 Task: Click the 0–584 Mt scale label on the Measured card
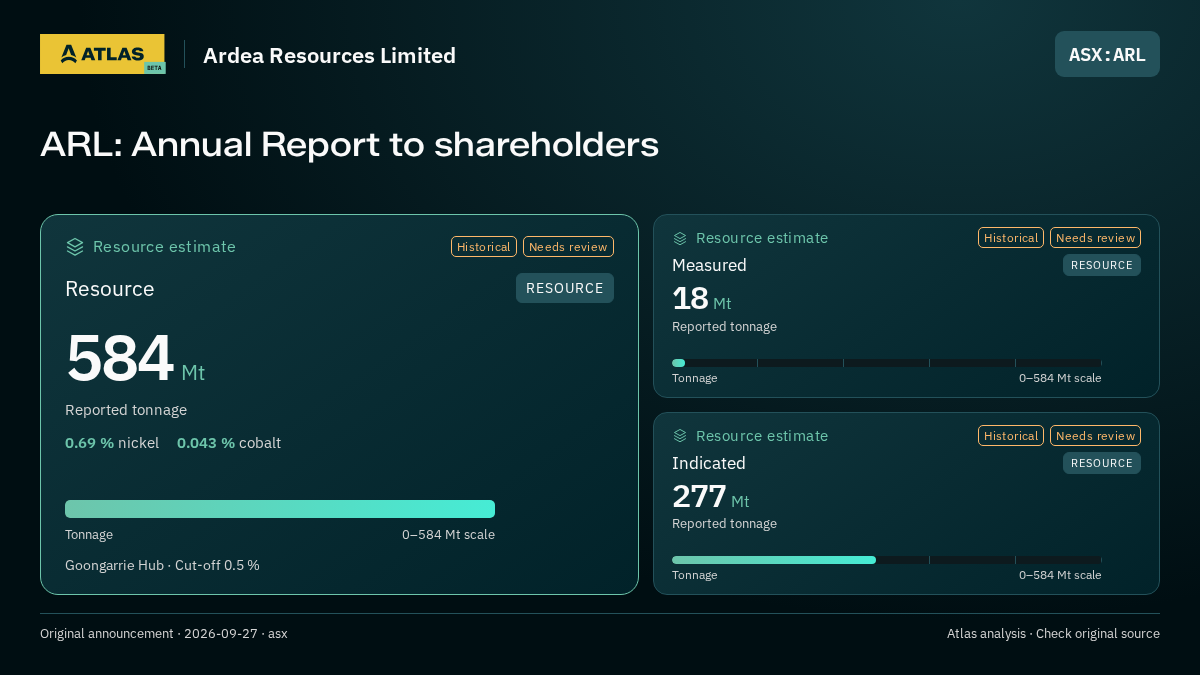pyautogui.click(x=1060, y=378)
